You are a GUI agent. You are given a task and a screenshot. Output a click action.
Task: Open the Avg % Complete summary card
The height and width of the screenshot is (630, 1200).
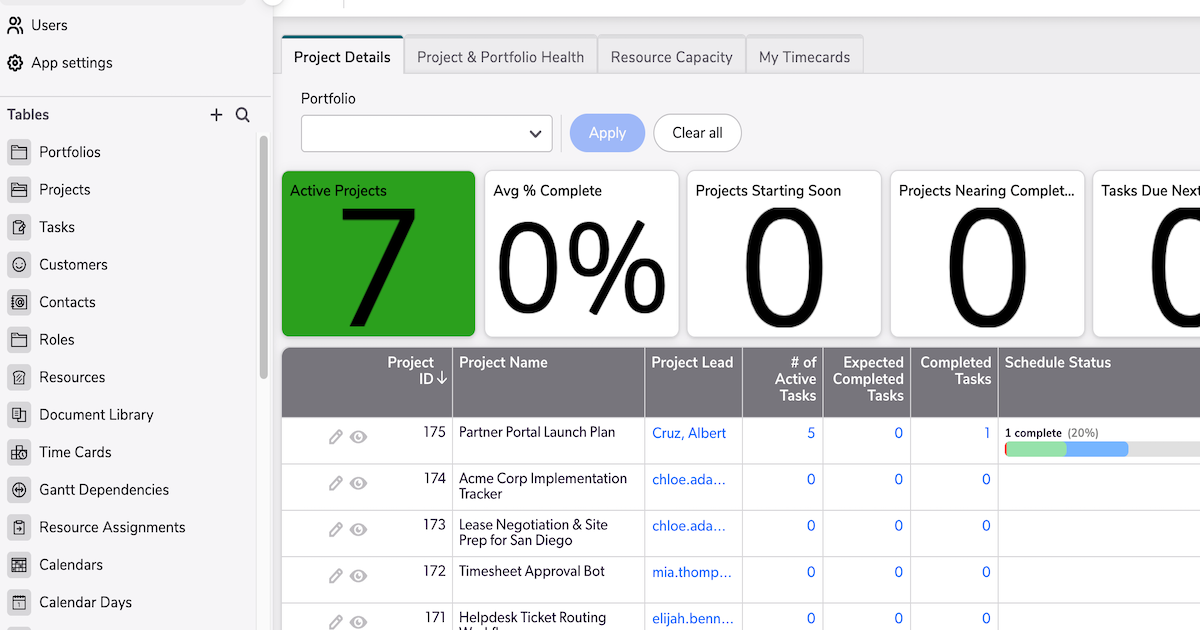pyautogui.click(x=582, y=253)
